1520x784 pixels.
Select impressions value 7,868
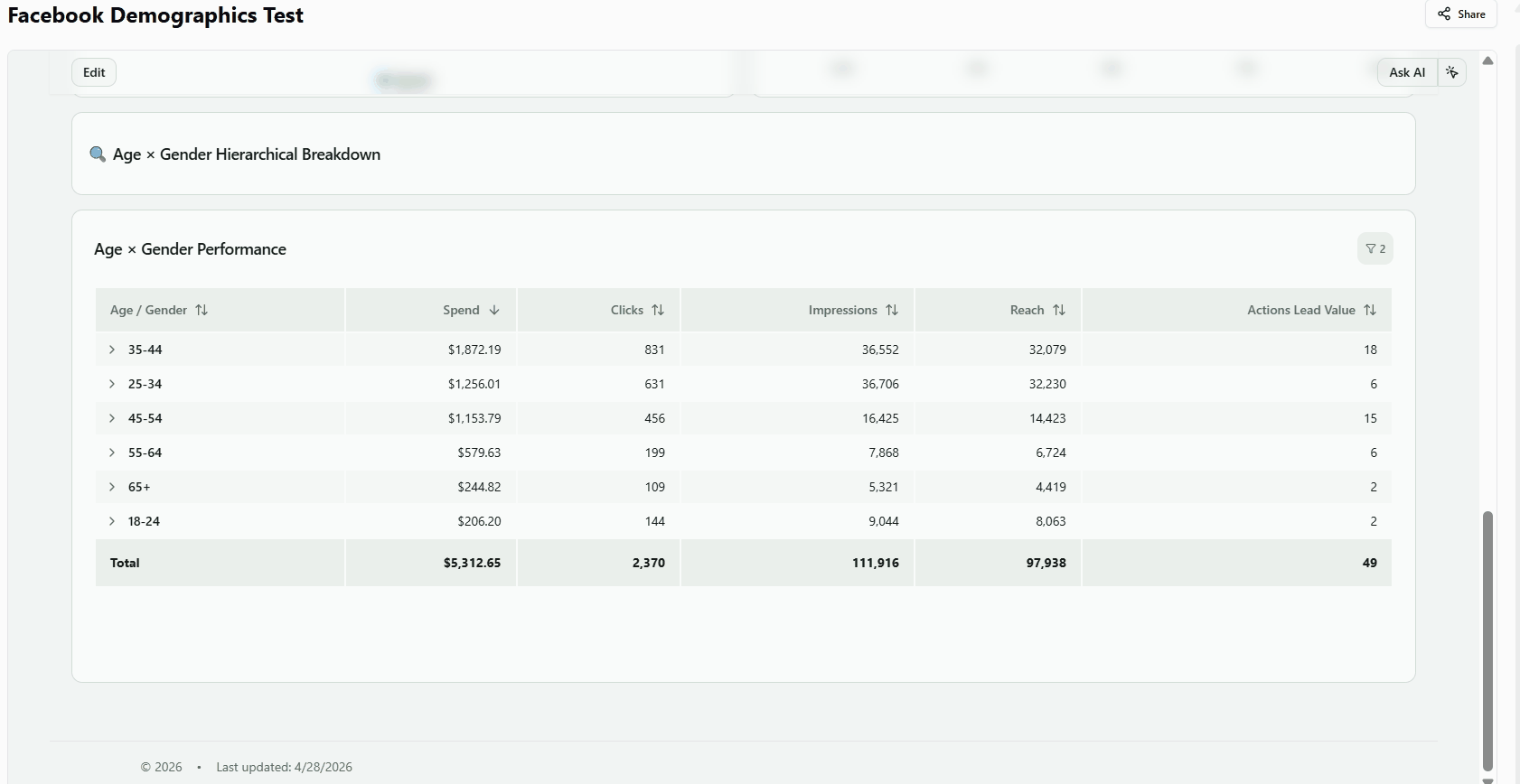[x=884, y=453]
